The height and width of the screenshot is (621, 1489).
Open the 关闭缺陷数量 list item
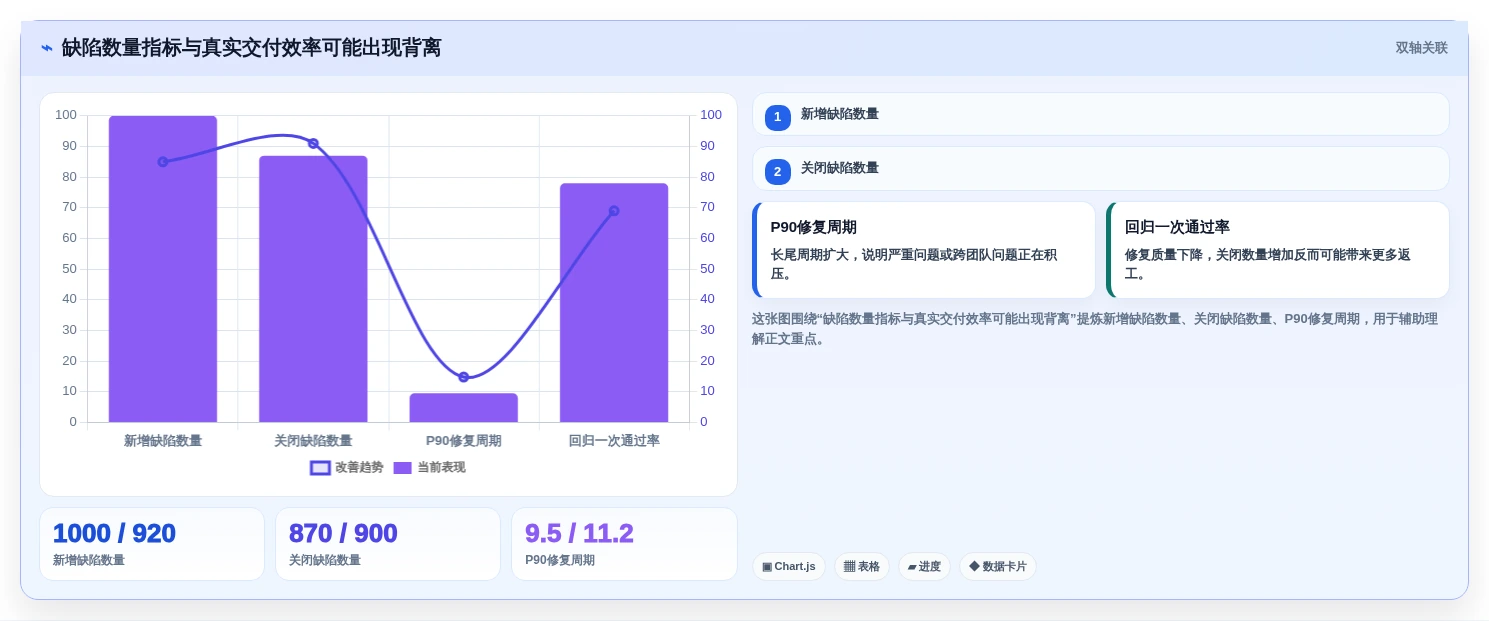pyautogui.click(x=1100, y=168)
